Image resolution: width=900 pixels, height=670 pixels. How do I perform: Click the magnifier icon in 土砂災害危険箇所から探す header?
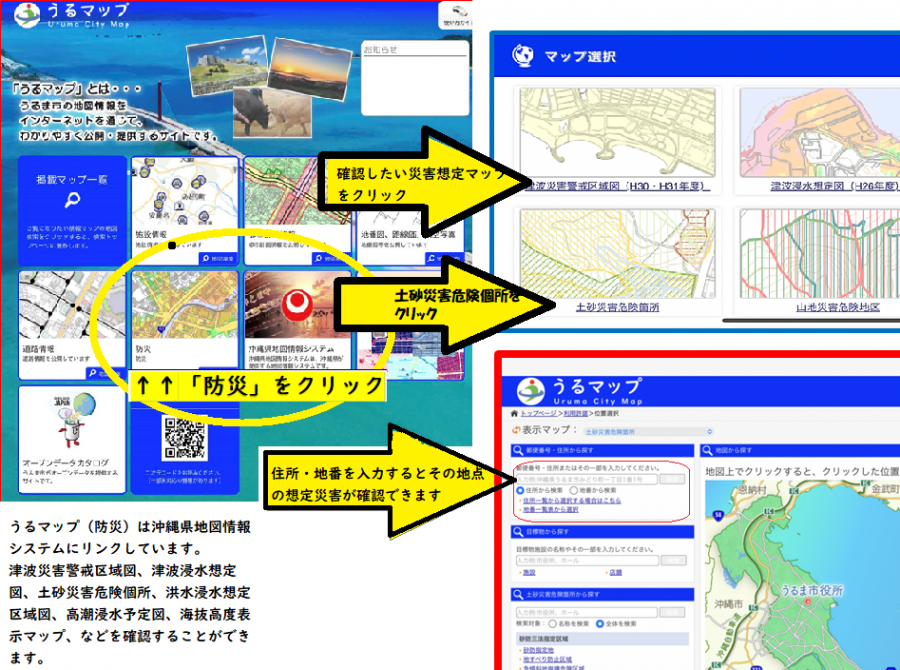click(x=518, y=594)
